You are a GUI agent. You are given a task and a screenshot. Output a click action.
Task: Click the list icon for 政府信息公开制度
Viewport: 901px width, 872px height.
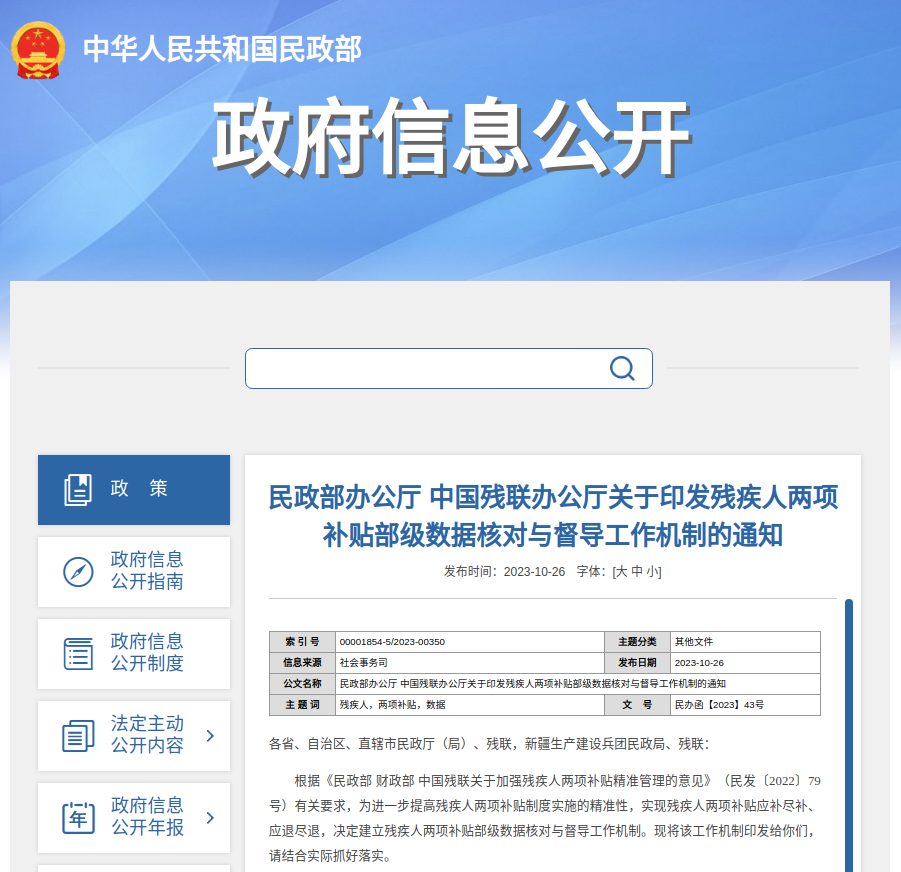point(78,653)
